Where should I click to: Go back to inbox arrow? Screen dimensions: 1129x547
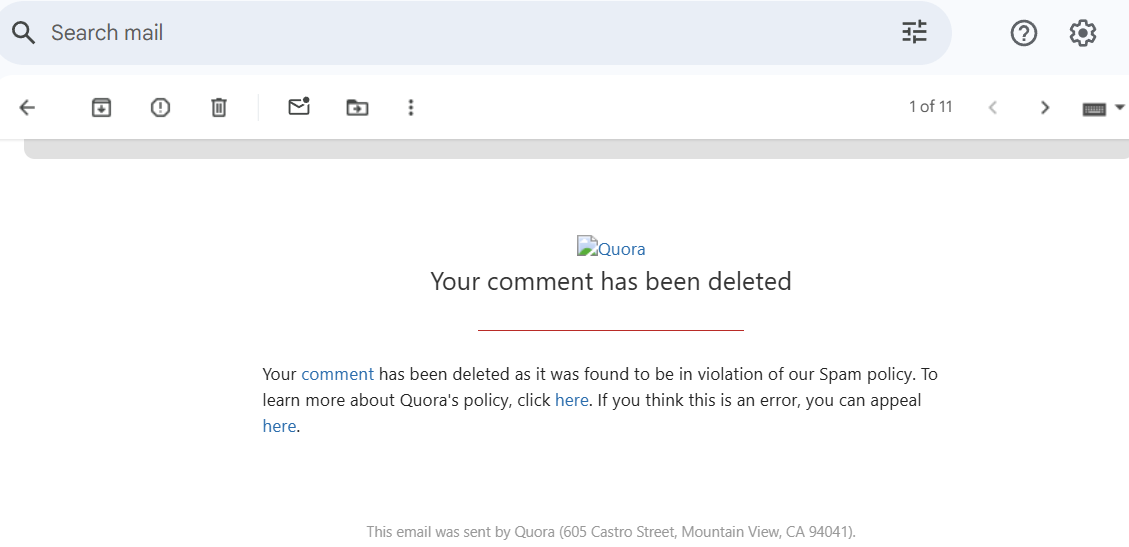(27, 107)
